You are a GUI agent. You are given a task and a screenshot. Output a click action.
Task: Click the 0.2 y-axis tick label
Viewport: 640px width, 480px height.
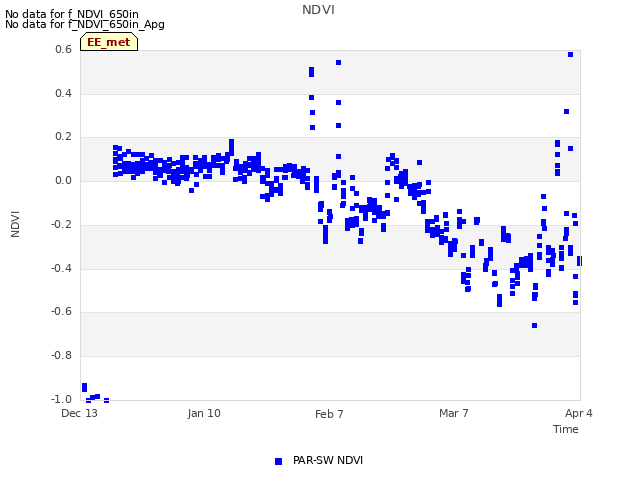[63, 137]
